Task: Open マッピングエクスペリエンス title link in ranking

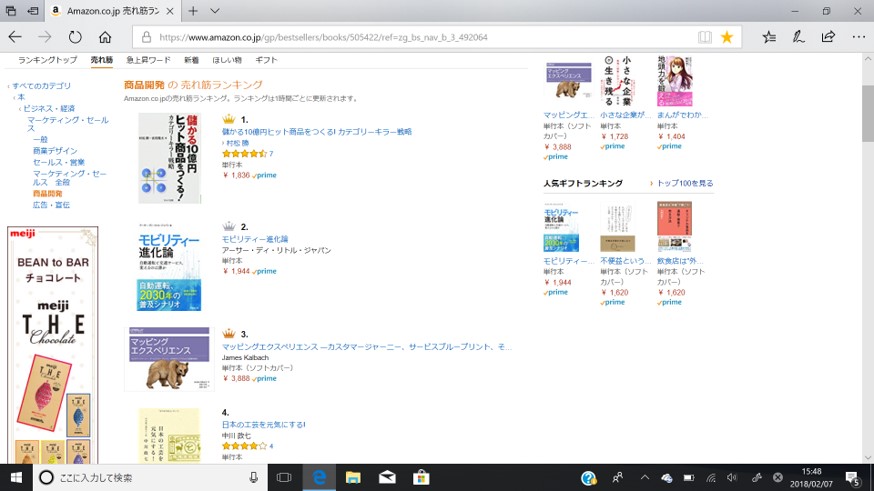Action: [366, 346]
